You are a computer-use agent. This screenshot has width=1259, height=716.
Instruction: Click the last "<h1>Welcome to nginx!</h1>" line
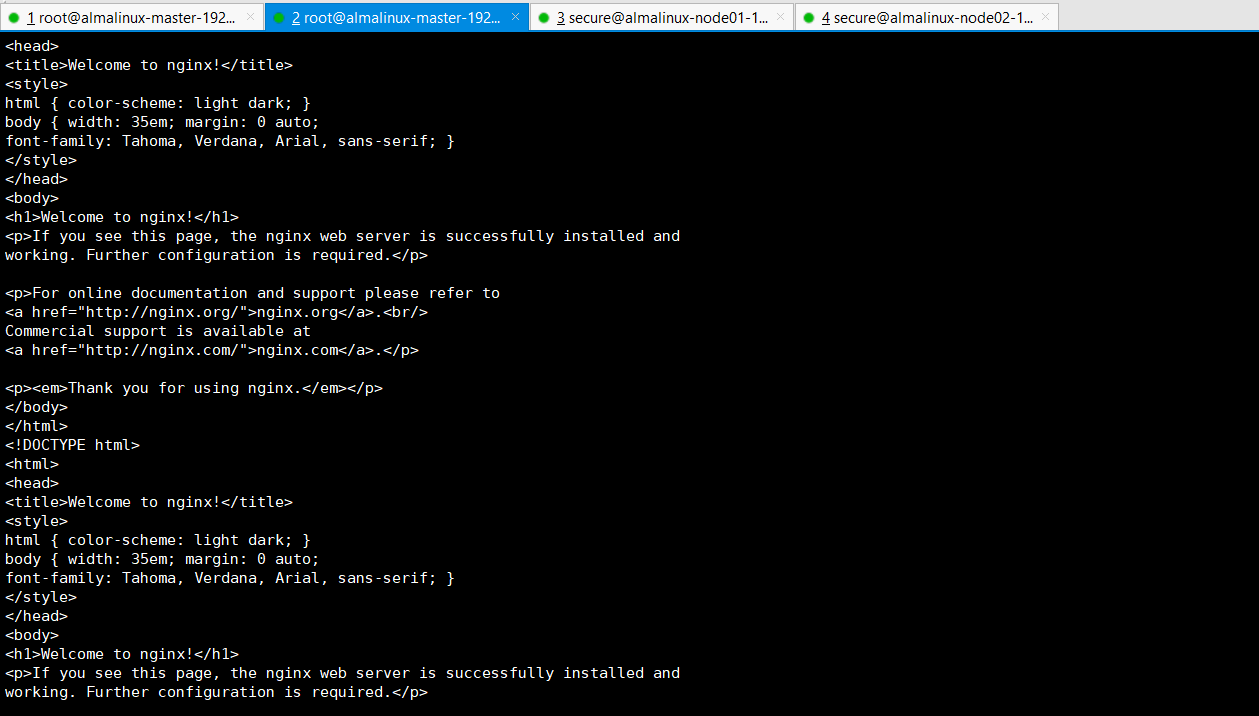click(x=122, y=654)
